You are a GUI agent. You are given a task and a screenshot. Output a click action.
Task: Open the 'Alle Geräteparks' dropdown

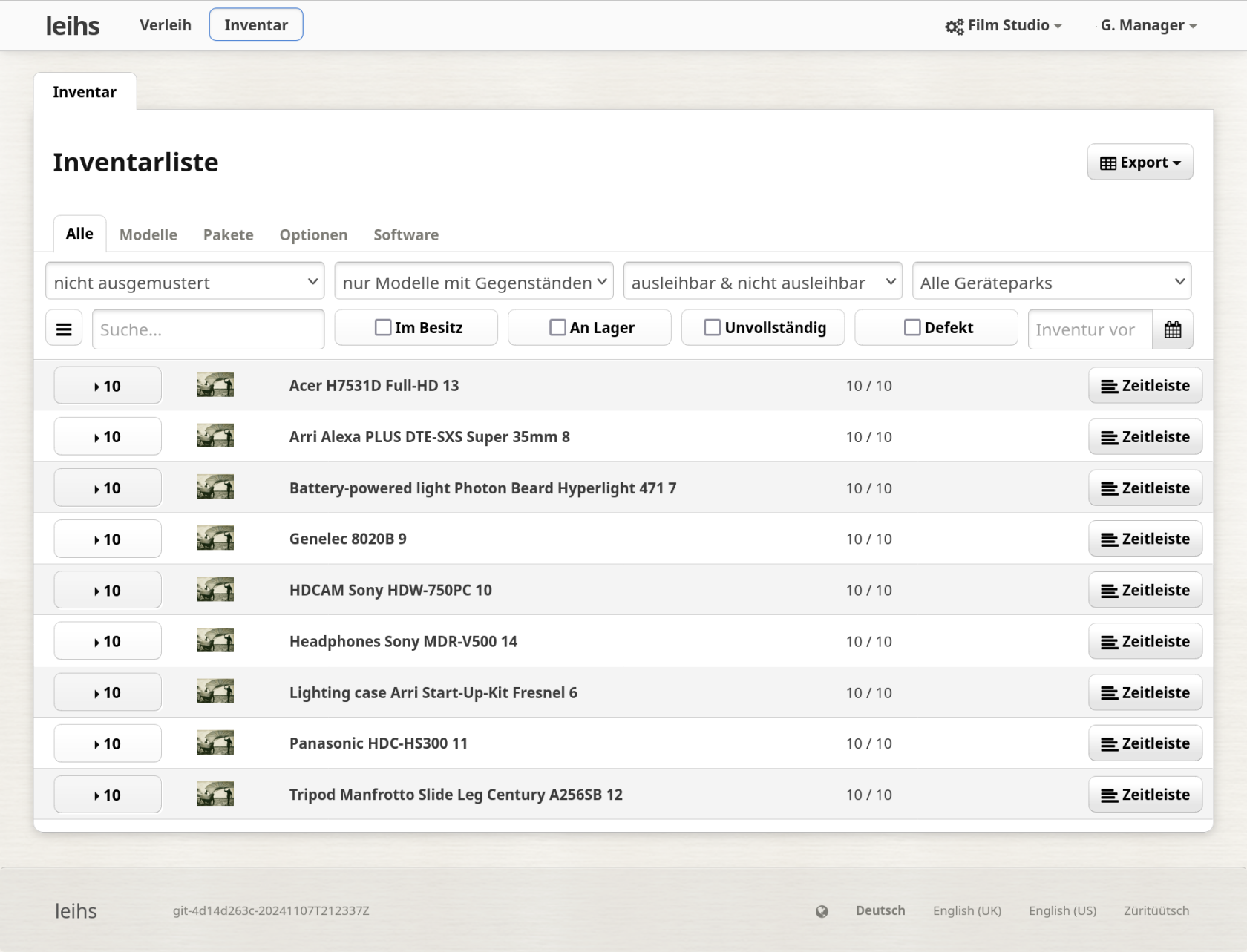1052,282
